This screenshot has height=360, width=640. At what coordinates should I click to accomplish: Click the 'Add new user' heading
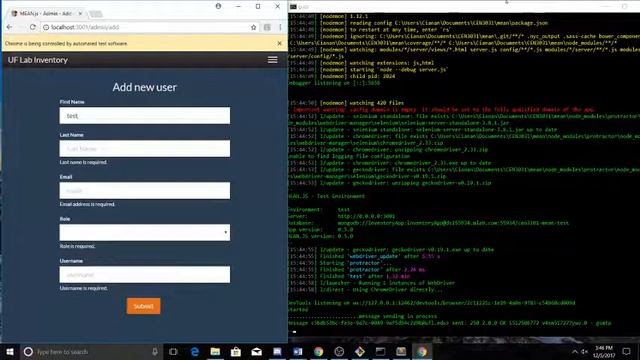(144, 87)
